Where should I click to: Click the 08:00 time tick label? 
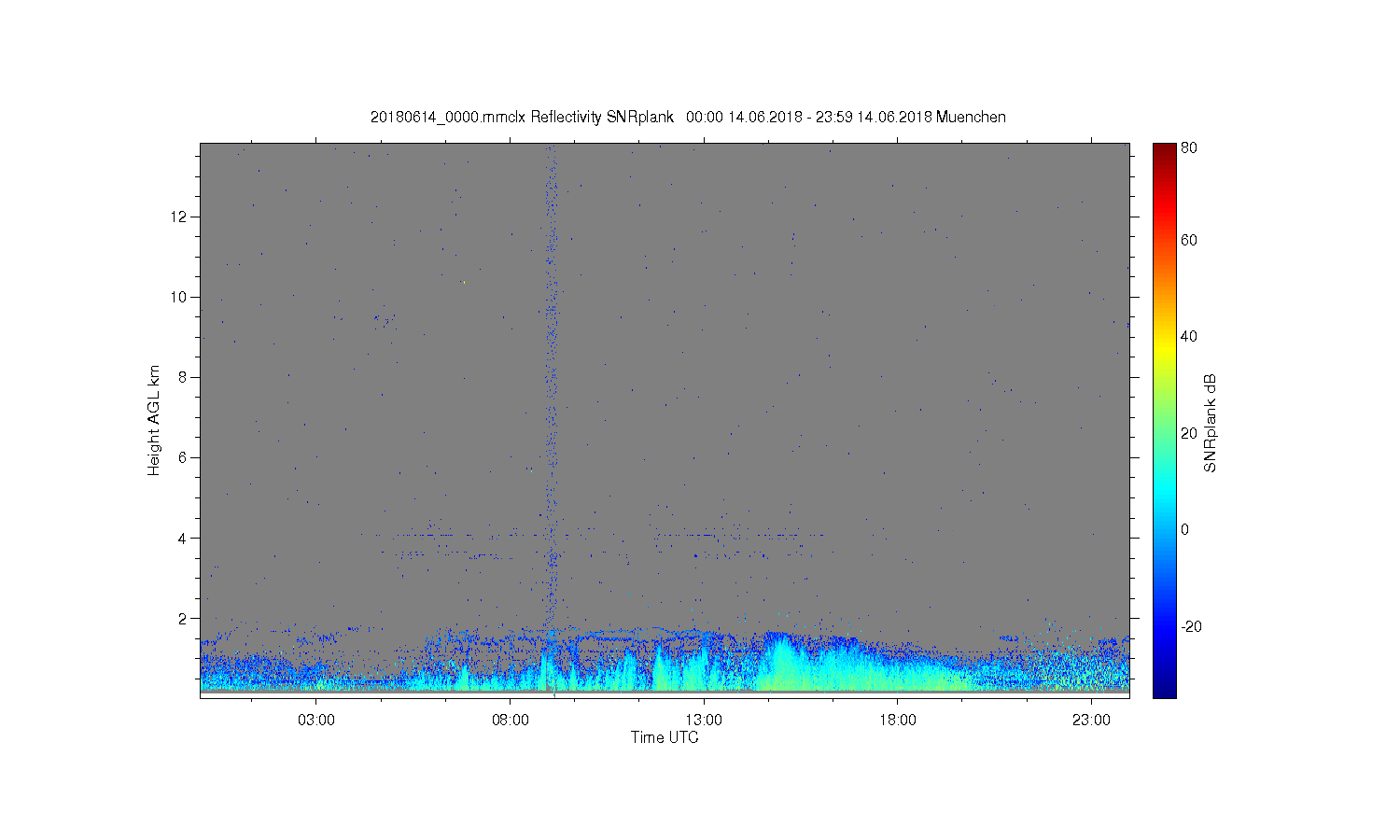click(511, 721)
